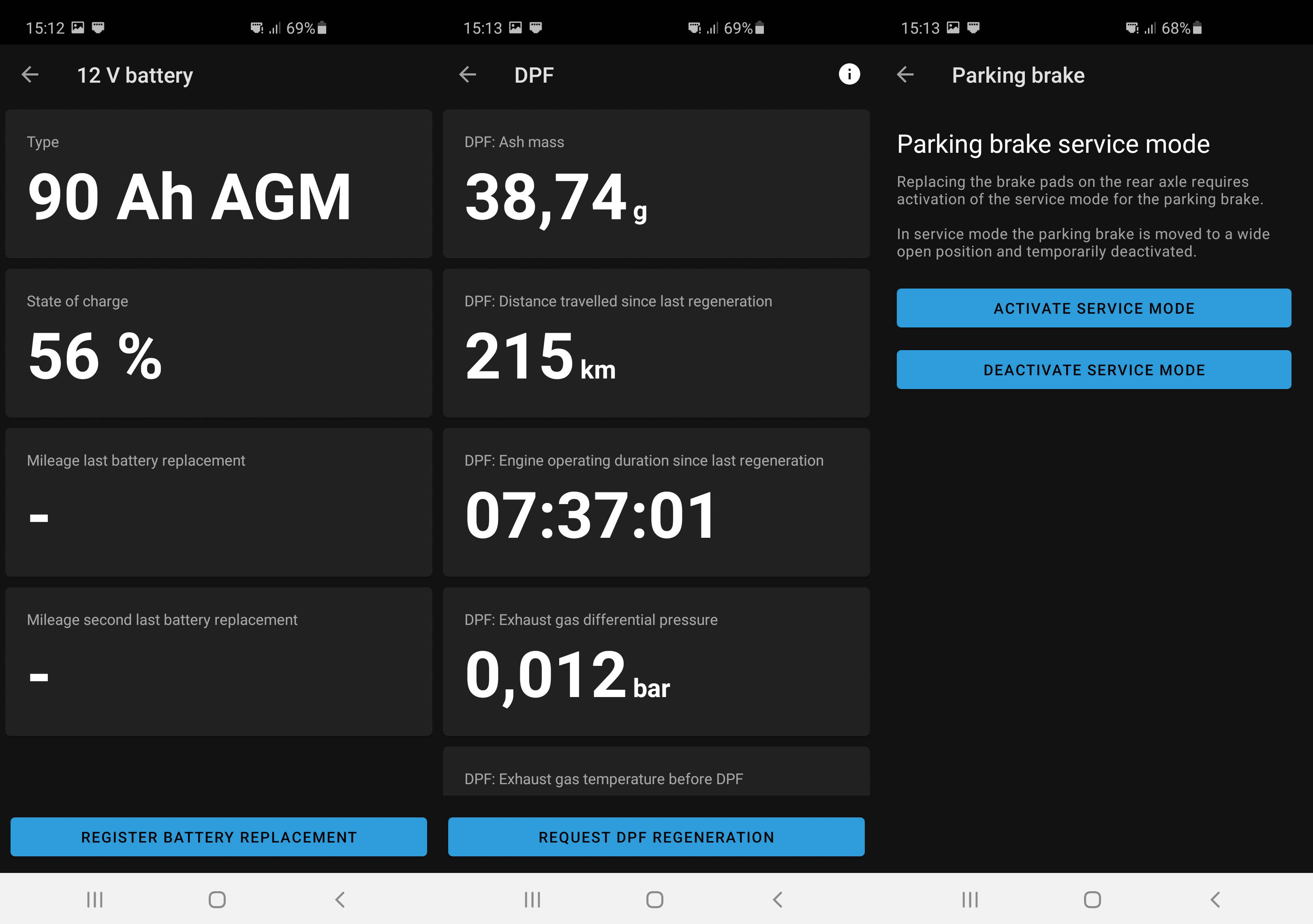Tap the battery Type 90 Ah AGM card
1313x924 pixels.
218,184
